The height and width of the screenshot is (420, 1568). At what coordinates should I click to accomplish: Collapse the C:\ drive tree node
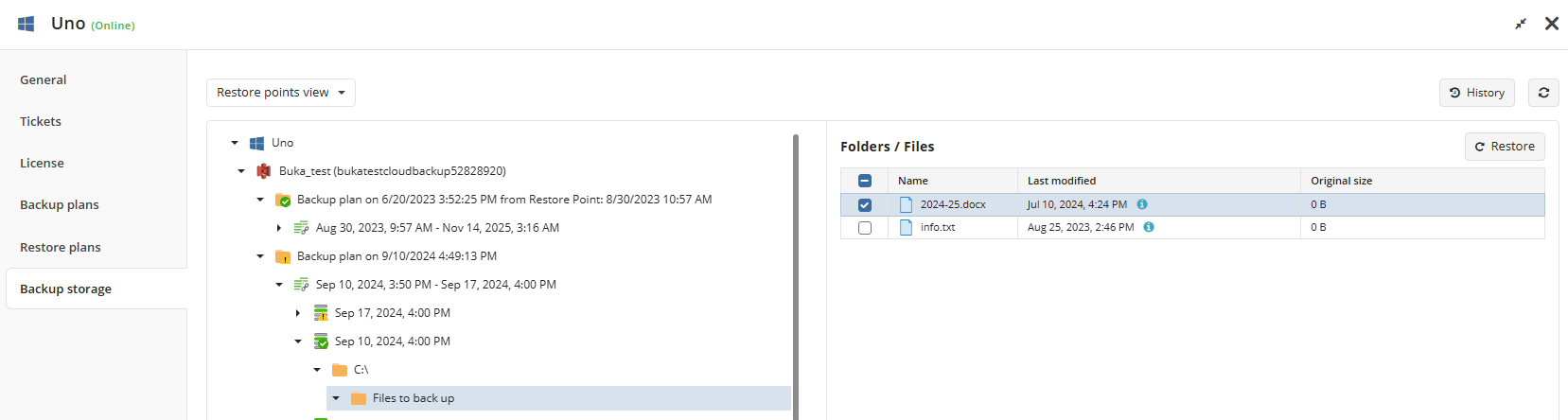click(x=317, y=370)
